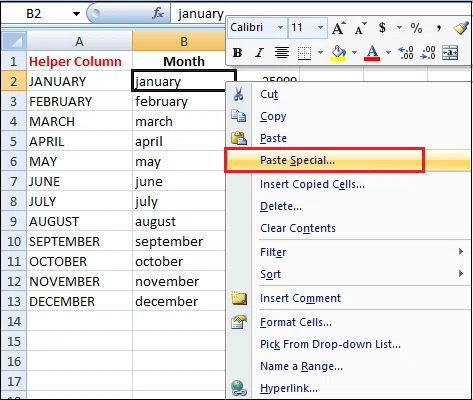Expand the accounting format dropdown arrow
The width and height of the screenshot is (473, 400).
(399, 28)
